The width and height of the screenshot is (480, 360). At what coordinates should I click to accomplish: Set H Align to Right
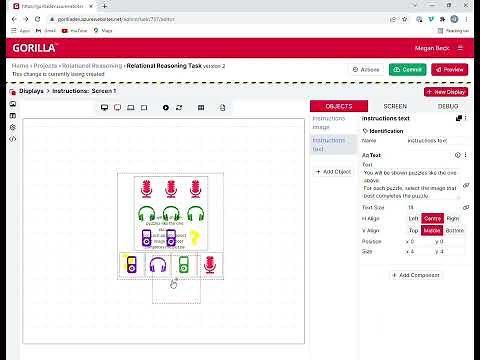click(453, 219)
